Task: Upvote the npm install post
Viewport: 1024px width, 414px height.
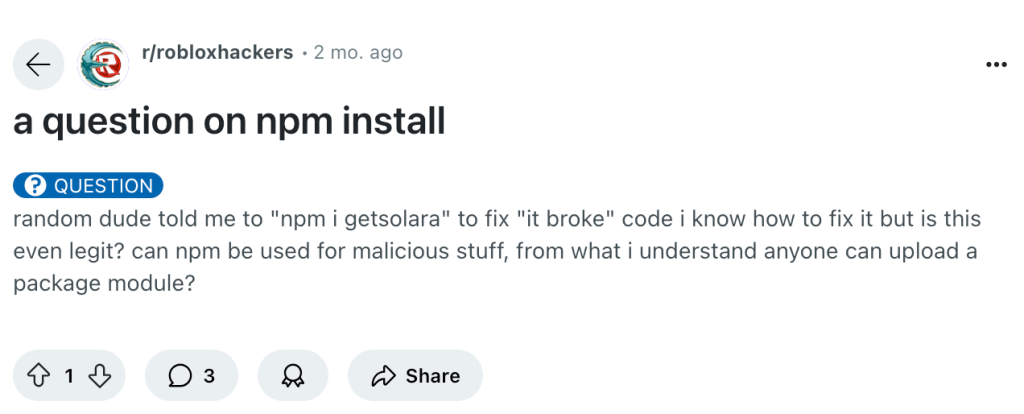Action: click(x=39, y=376)
